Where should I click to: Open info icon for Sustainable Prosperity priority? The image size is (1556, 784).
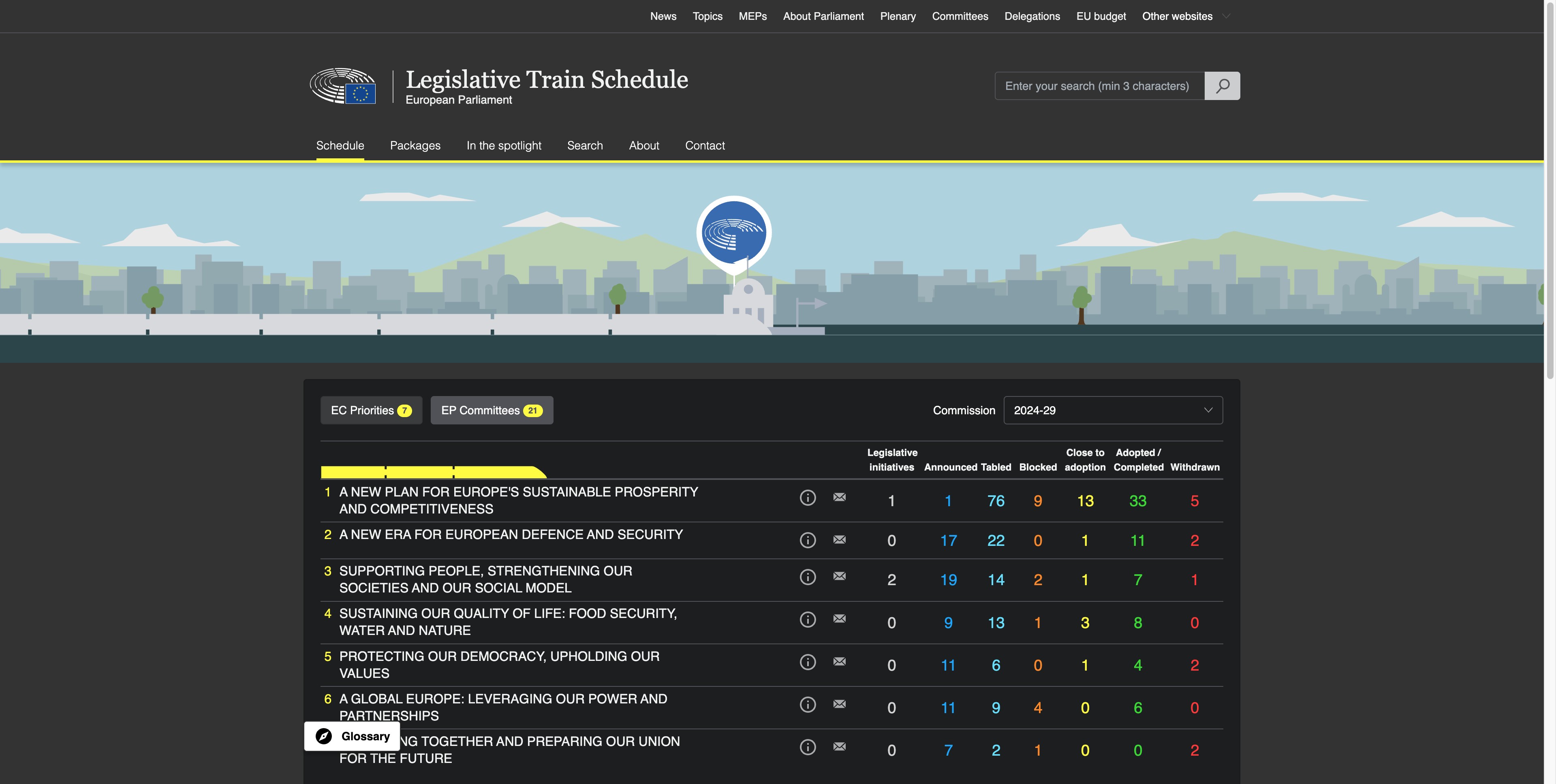point(808,497)
